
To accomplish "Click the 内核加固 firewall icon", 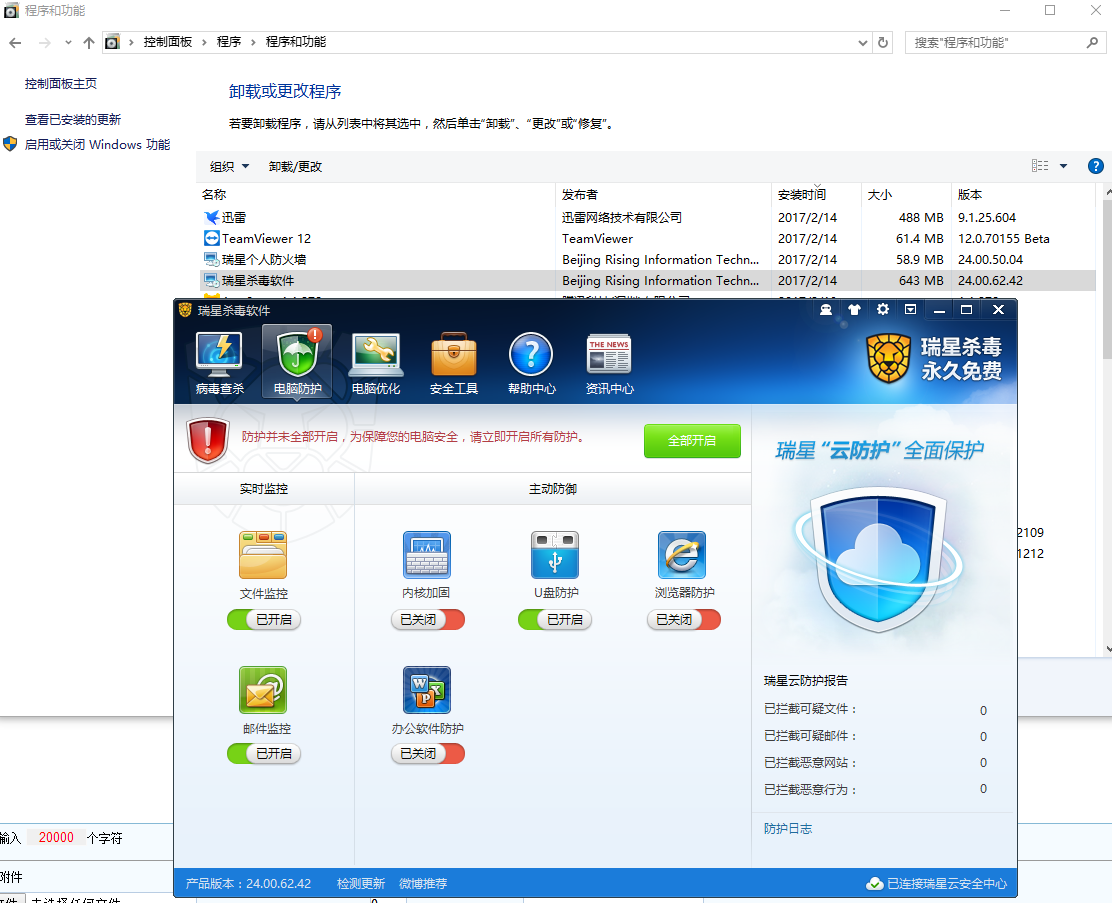I will (427, 555).
